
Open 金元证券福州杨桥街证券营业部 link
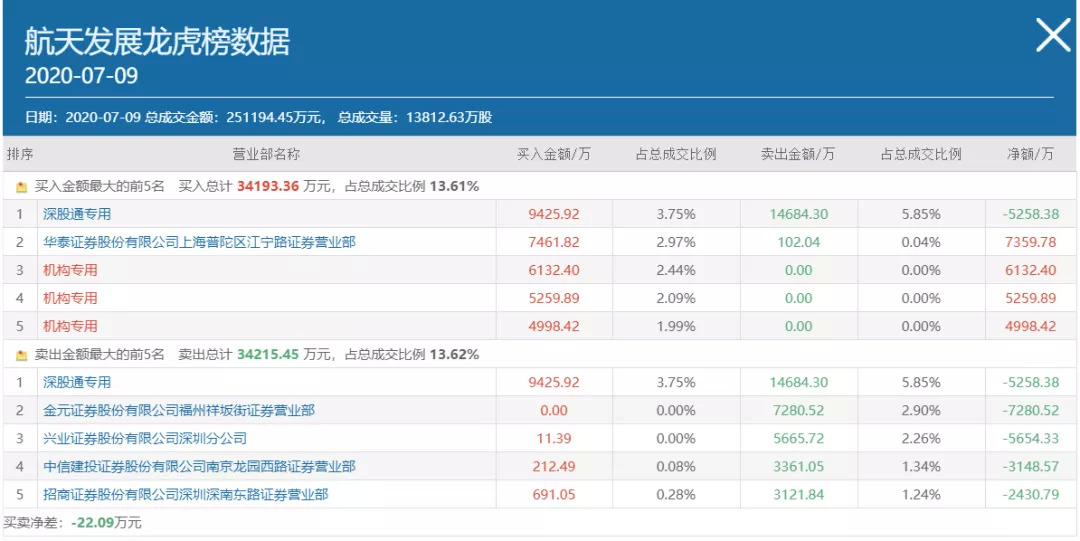179,410
